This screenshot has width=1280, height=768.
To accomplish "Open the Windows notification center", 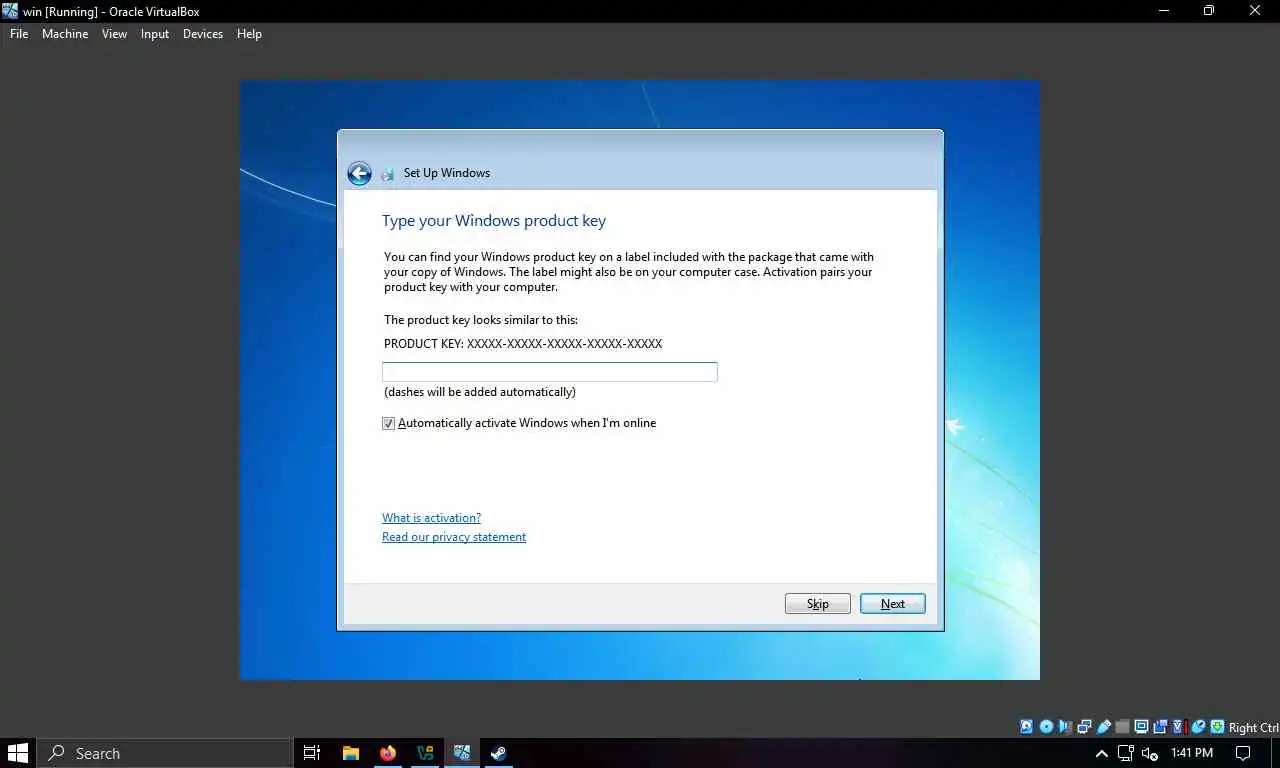I will click(x=1244, y=753).
